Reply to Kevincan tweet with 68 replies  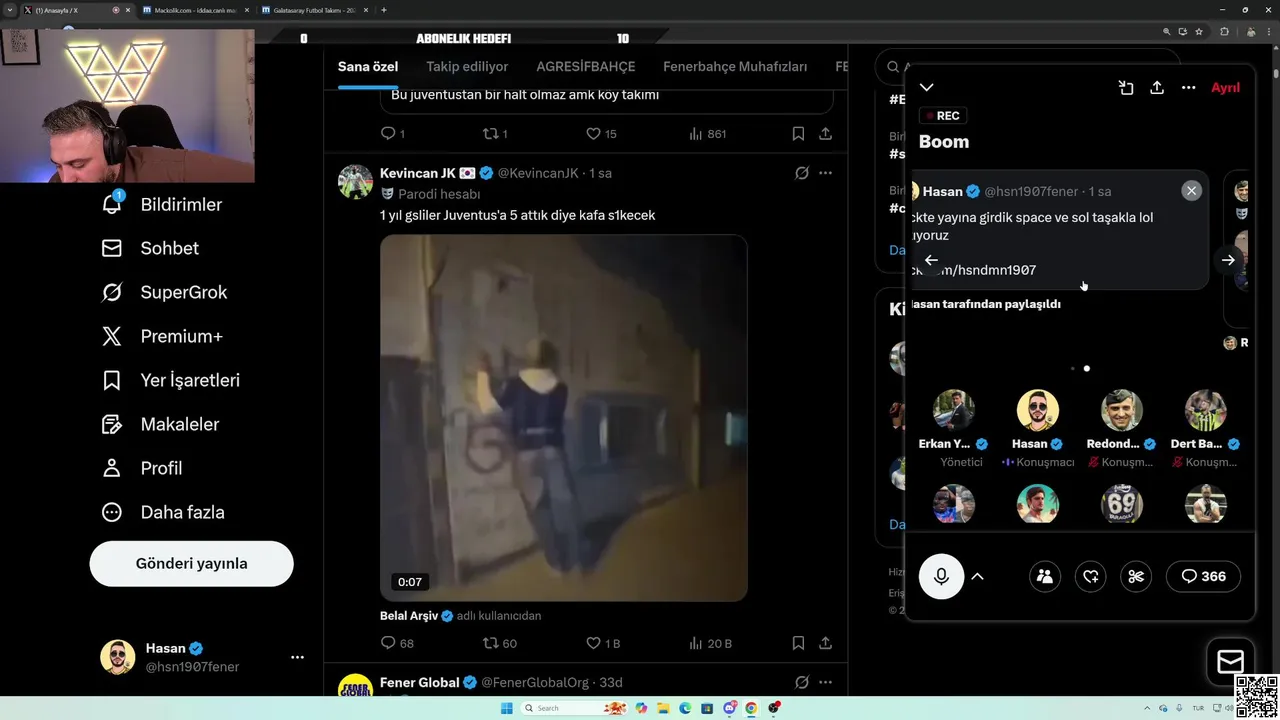point(397,643)
